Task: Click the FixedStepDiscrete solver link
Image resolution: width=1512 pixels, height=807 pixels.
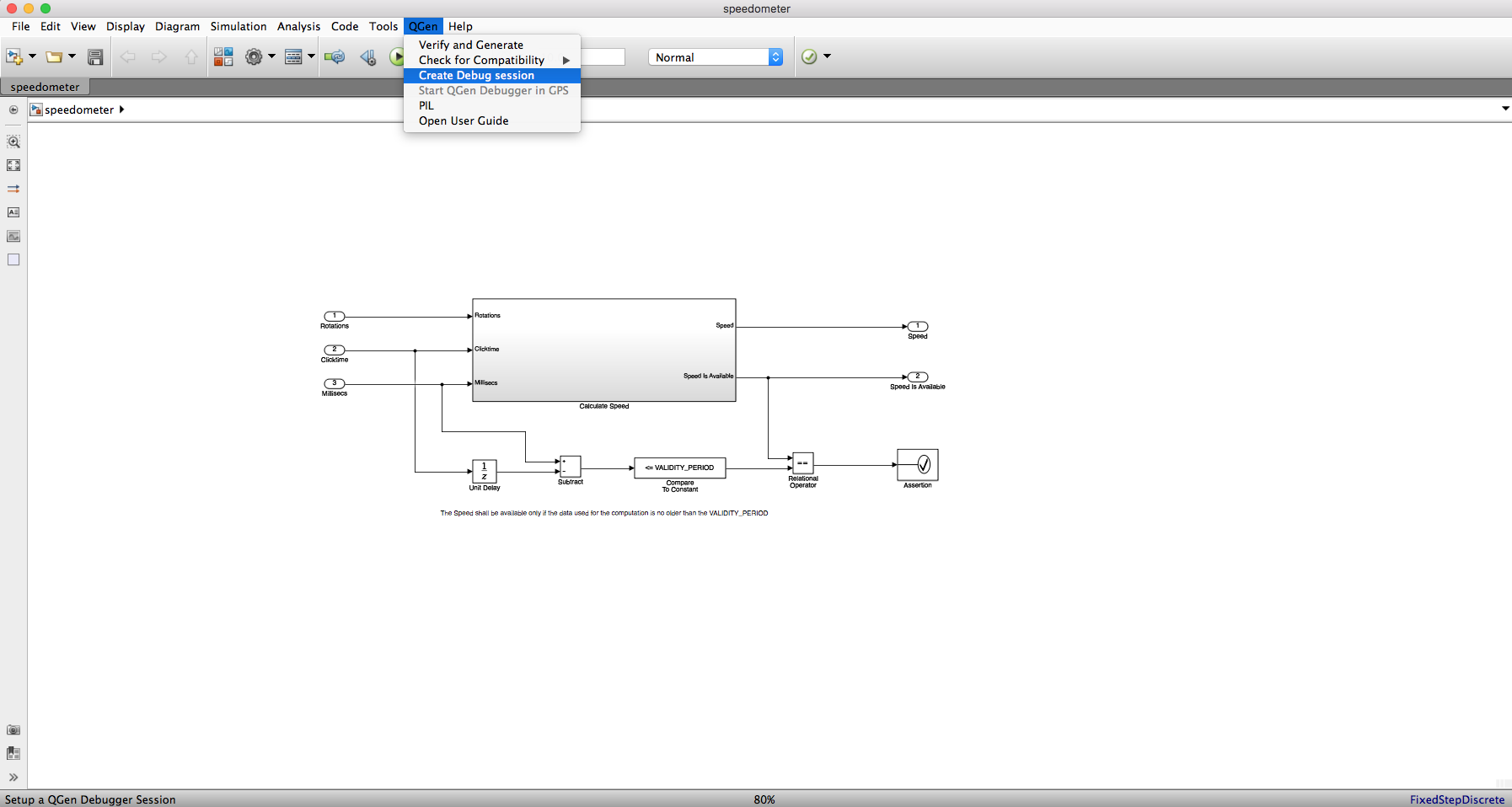Action: (x=1457, y=799)
